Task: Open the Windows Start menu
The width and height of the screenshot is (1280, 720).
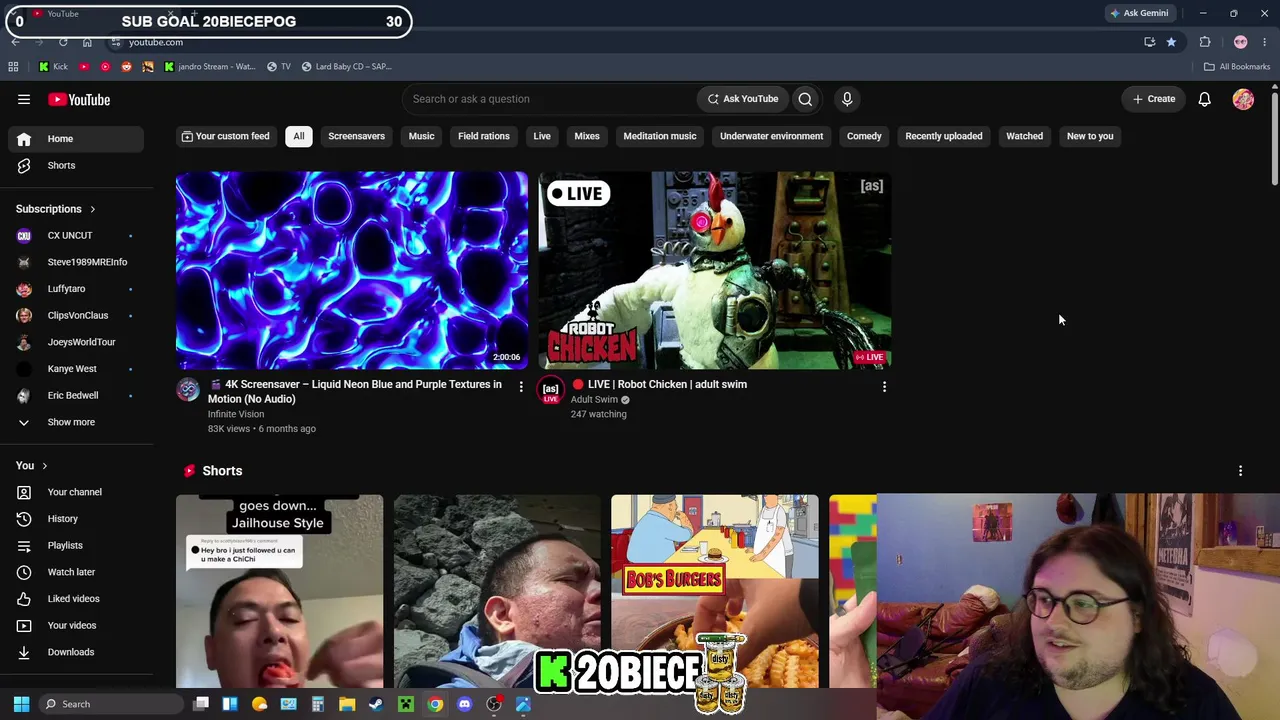Action: point(21,704)
